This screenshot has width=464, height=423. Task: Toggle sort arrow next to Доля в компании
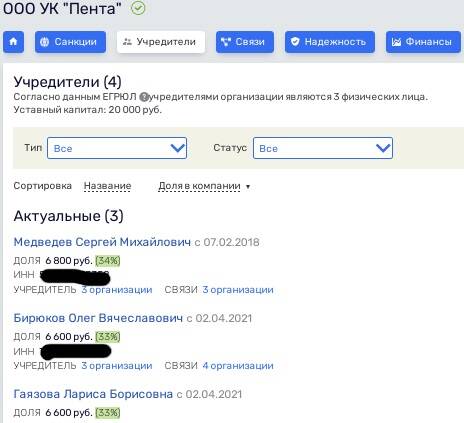click(248, 187)
